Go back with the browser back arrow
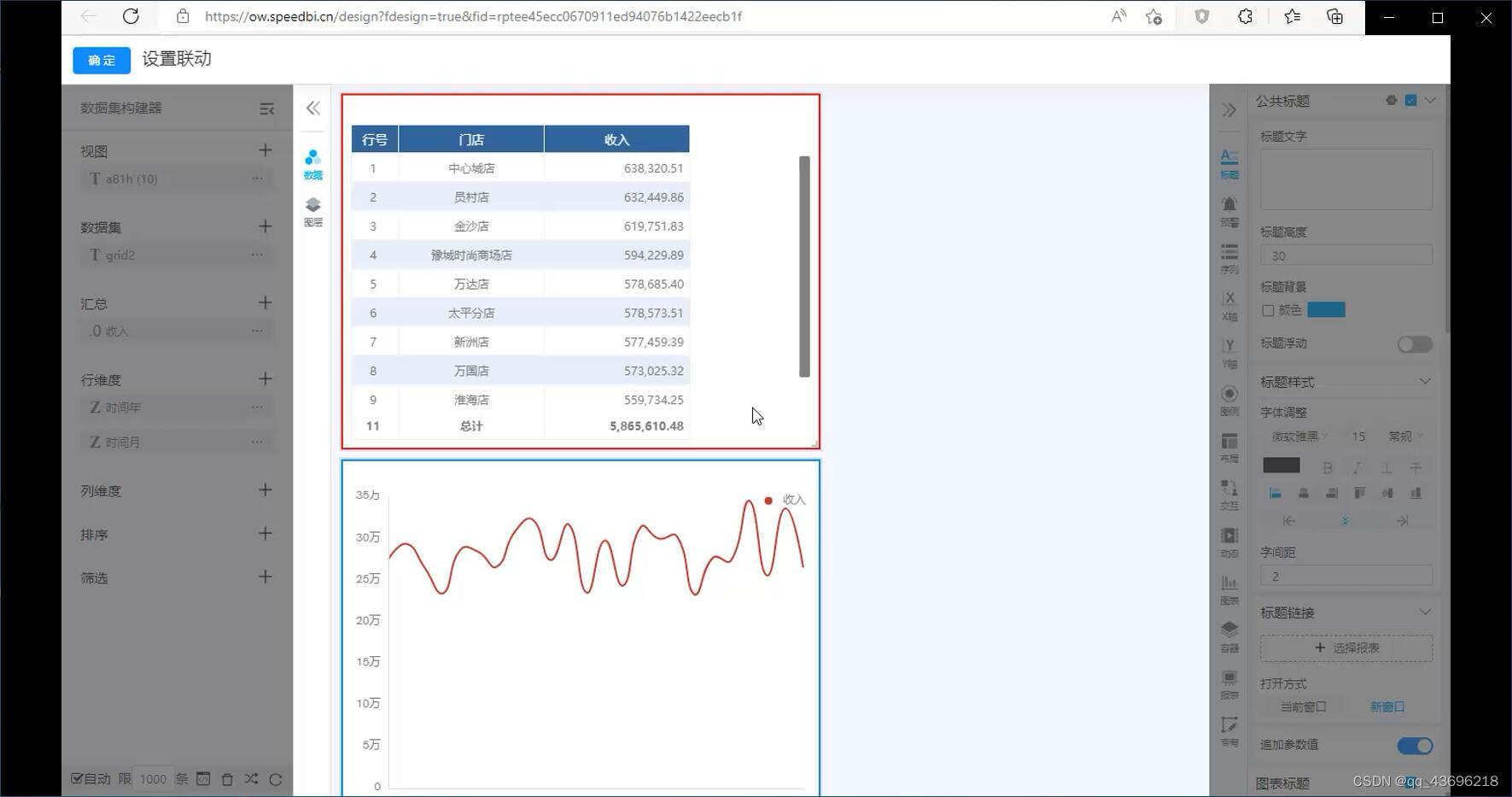This screenshot has width=1512, height=797. [89, 16]
